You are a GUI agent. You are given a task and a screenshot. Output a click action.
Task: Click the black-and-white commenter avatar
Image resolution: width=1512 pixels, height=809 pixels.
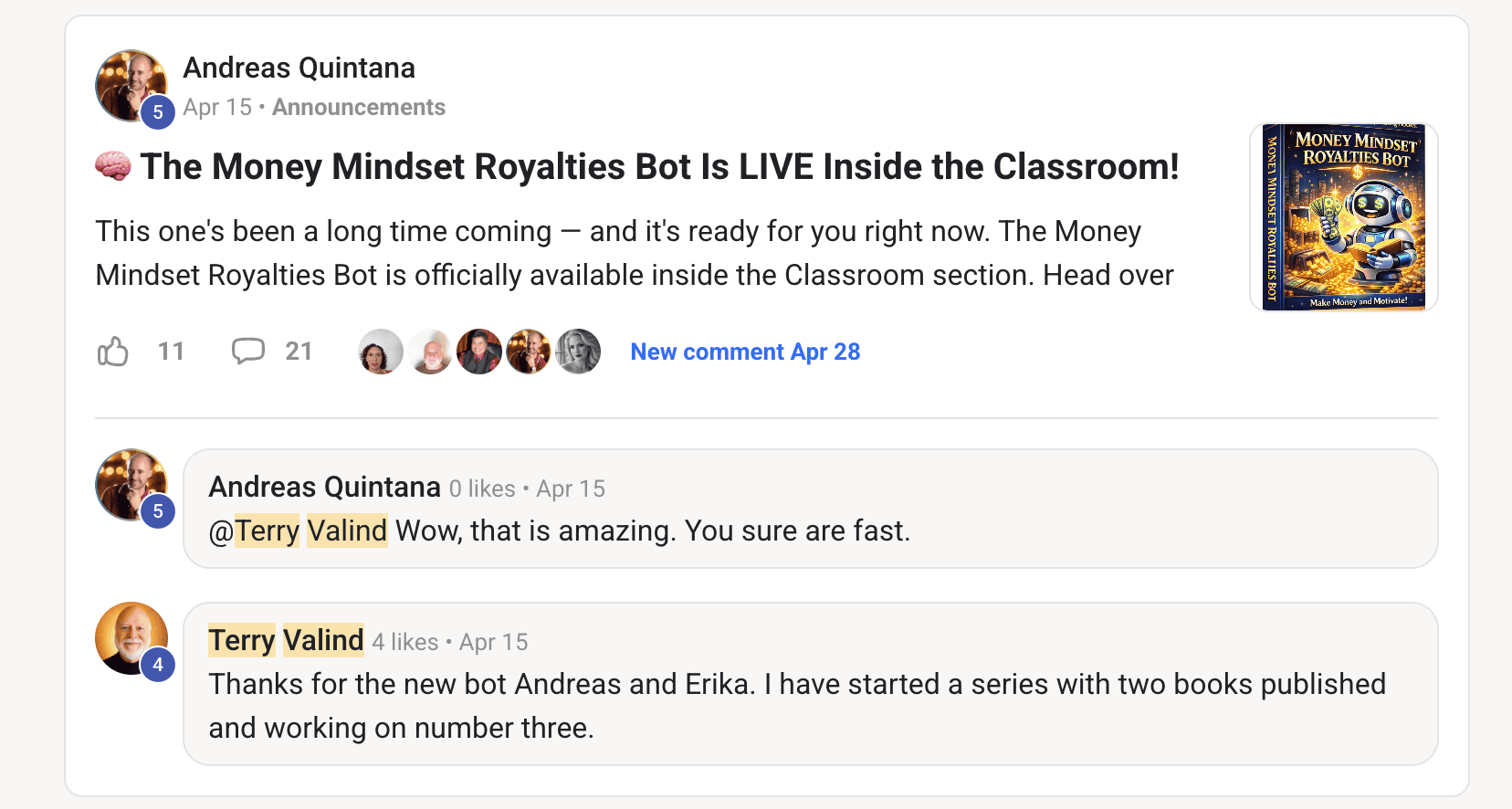click(x=578, y=352)
